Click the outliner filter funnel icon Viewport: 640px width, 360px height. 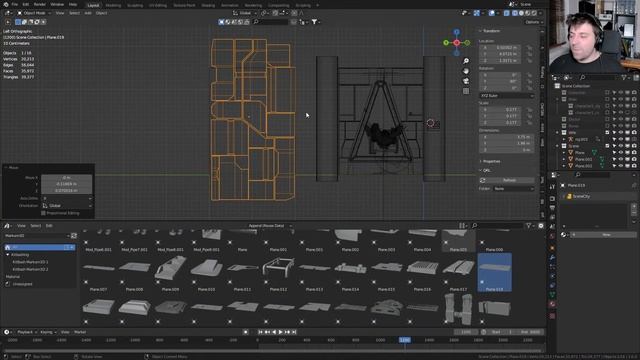coord(624,78)
